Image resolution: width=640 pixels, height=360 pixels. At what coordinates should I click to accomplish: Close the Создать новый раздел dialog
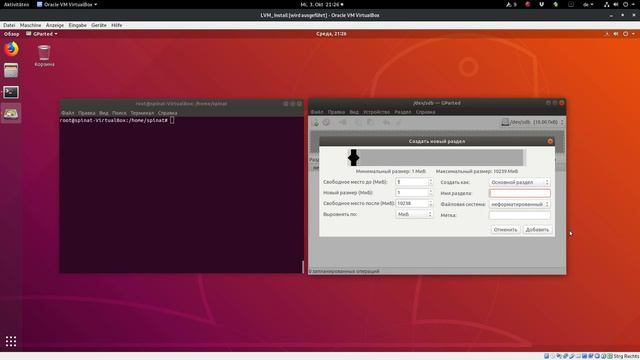point(550,141)
